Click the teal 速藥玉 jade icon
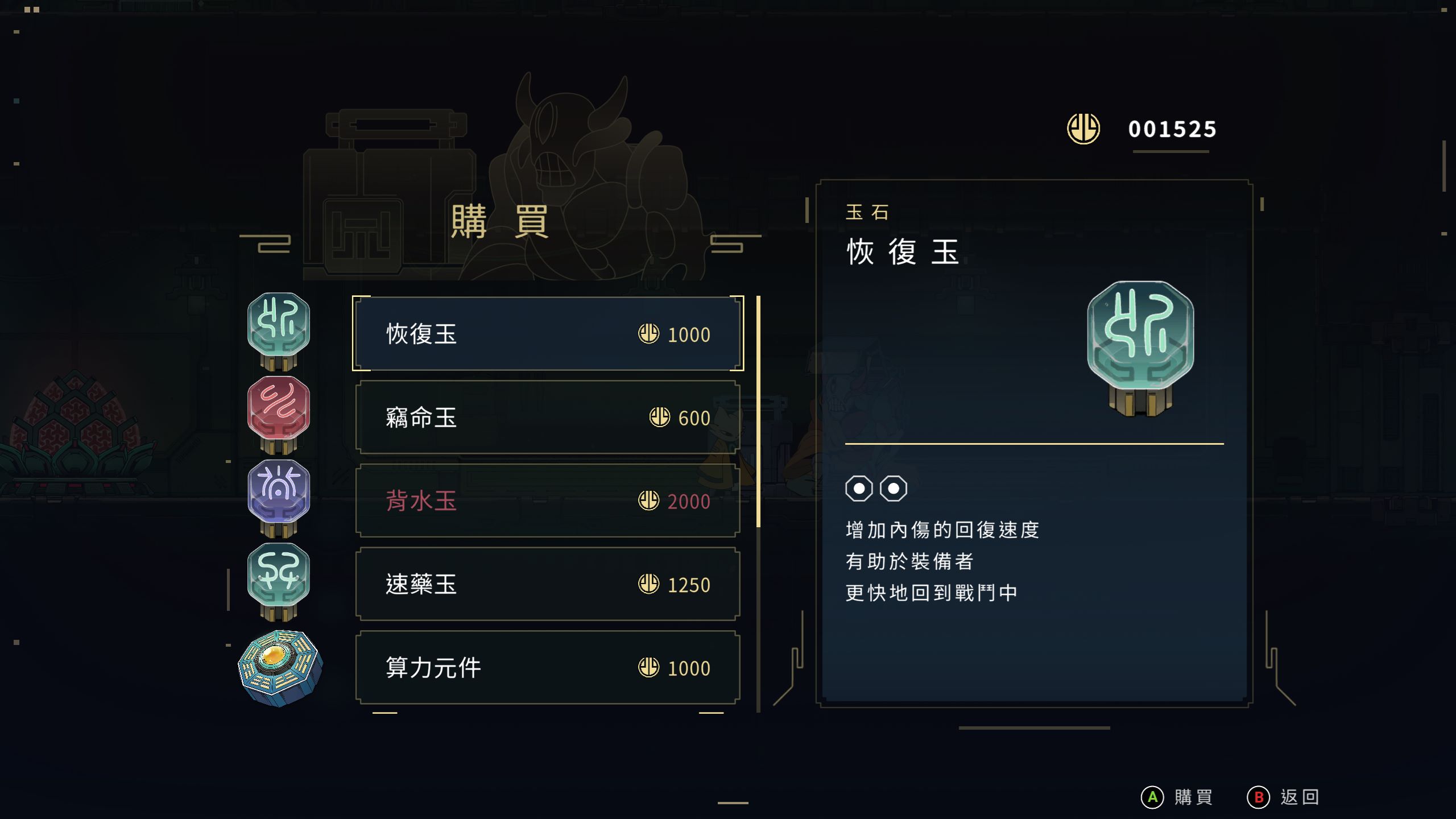The height and width of the screenshot is (819, 1456). point(279,579)
